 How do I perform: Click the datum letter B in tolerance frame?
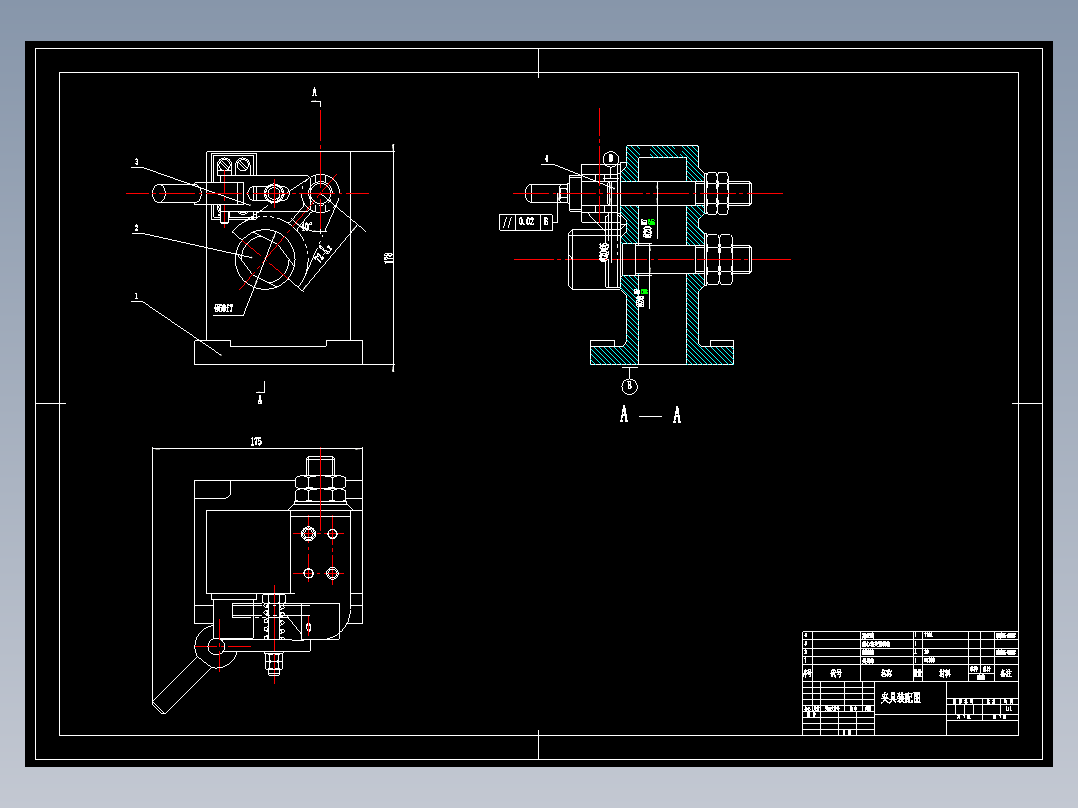pyautogui.click(x=546, y=221)
